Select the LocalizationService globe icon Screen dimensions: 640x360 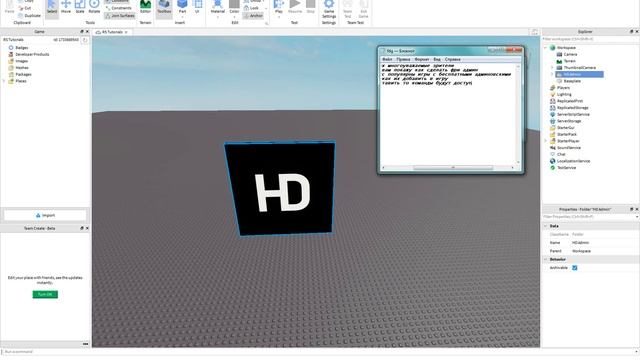point(553,161)
